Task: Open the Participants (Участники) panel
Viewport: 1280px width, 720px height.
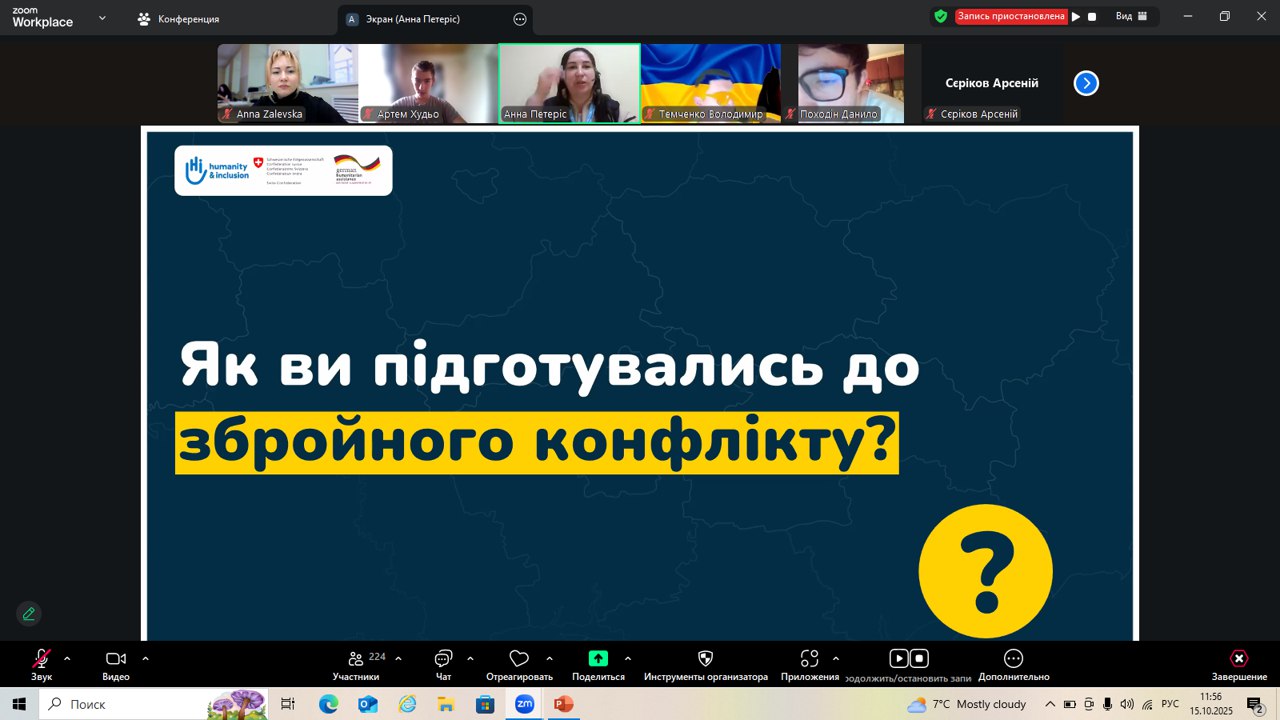Action: (x=356, y=659)
